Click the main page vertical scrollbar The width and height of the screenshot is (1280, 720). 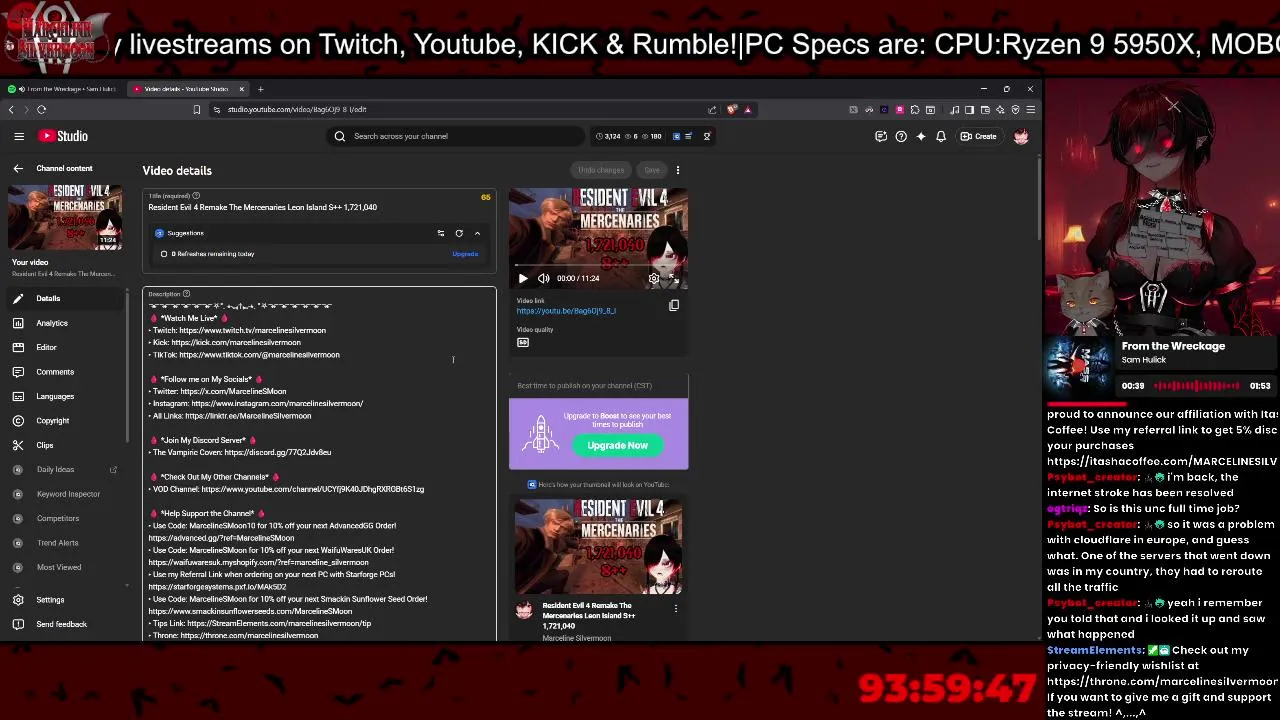click(x=1038, y=200)
